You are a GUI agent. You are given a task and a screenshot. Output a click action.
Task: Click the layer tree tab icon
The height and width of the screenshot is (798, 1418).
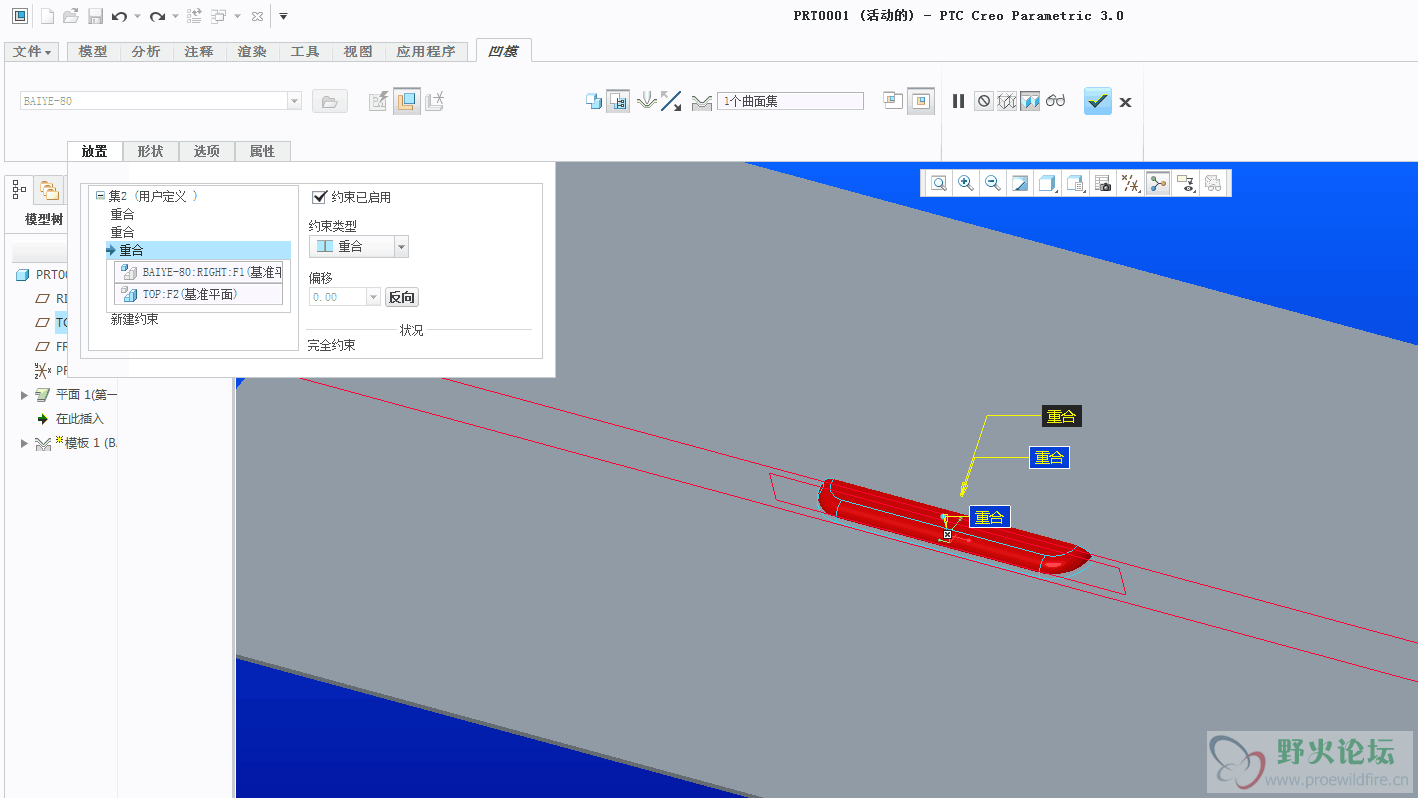point(48,188)
